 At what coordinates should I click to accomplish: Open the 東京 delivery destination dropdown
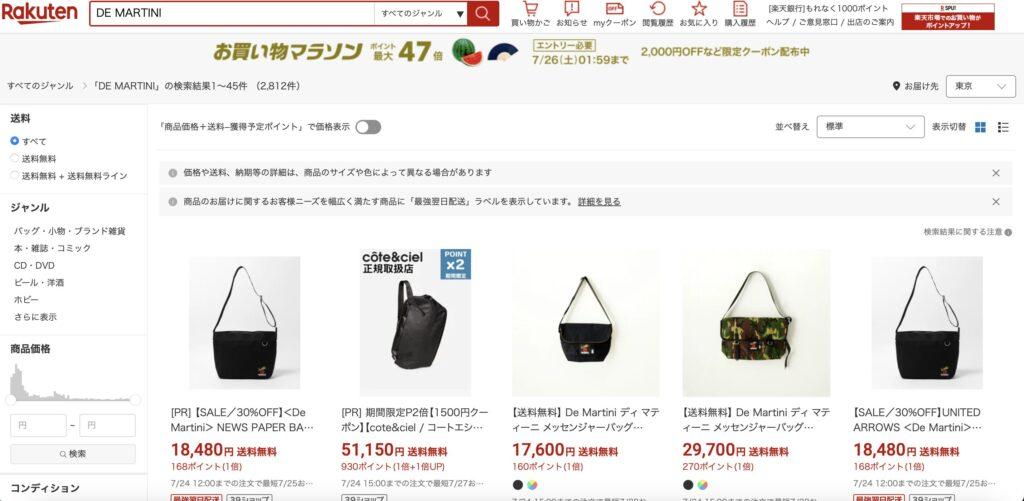tap(980, 86)
